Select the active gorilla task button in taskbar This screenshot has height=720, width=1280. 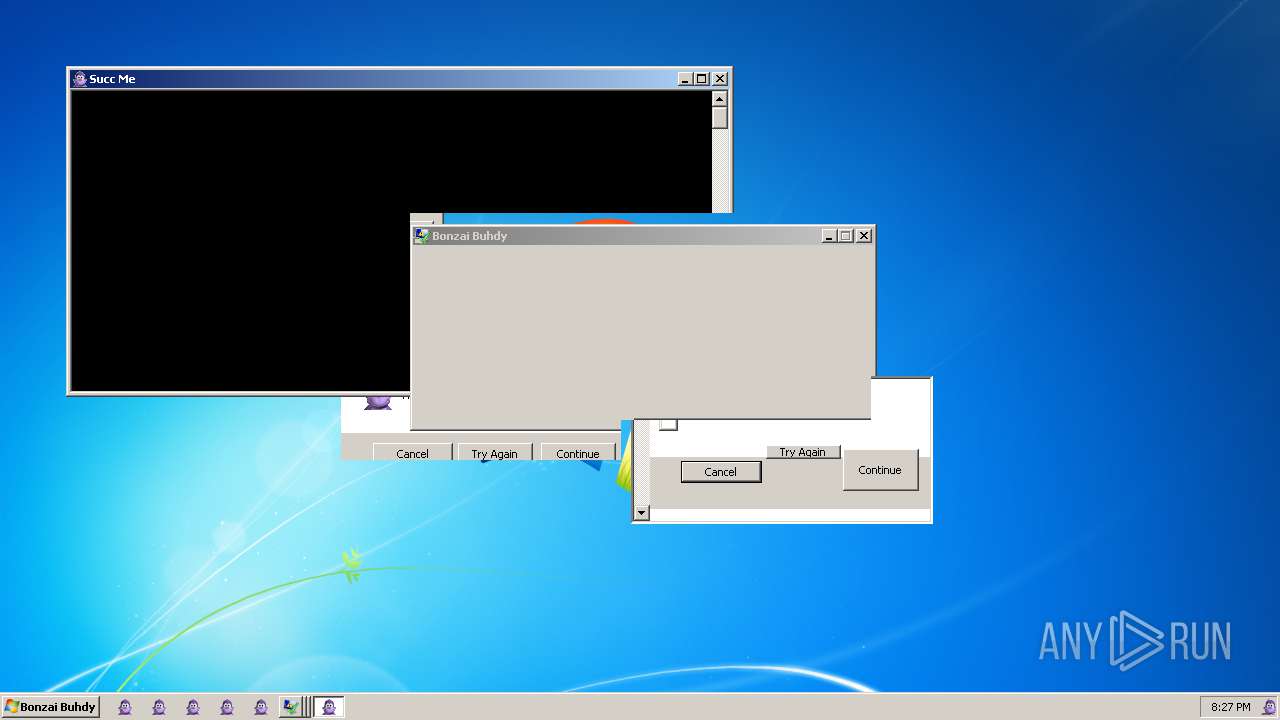329,707
